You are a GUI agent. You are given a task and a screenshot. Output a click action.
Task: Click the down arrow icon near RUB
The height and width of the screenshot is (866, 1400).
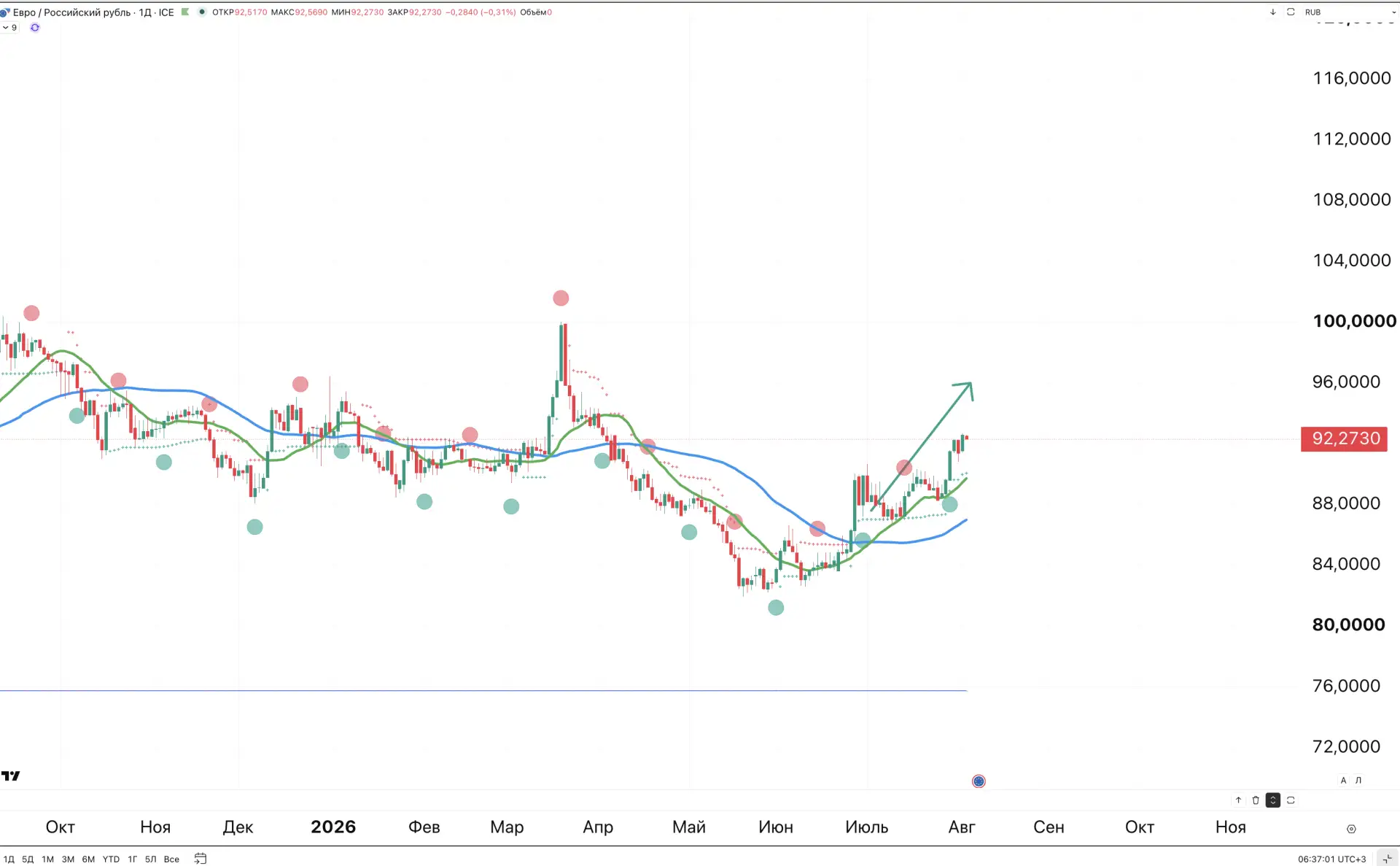tap(1273, 12)
